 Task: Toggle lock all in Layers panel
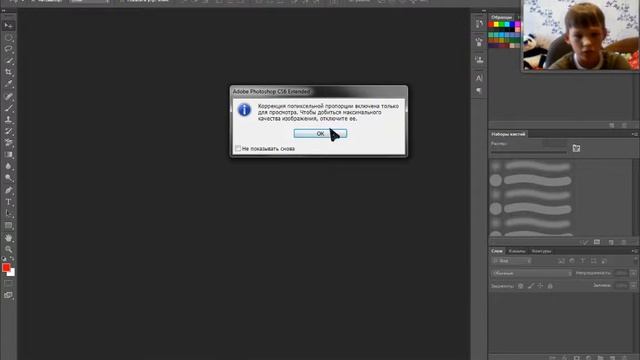pyautogui.click(x=550, y=286)
